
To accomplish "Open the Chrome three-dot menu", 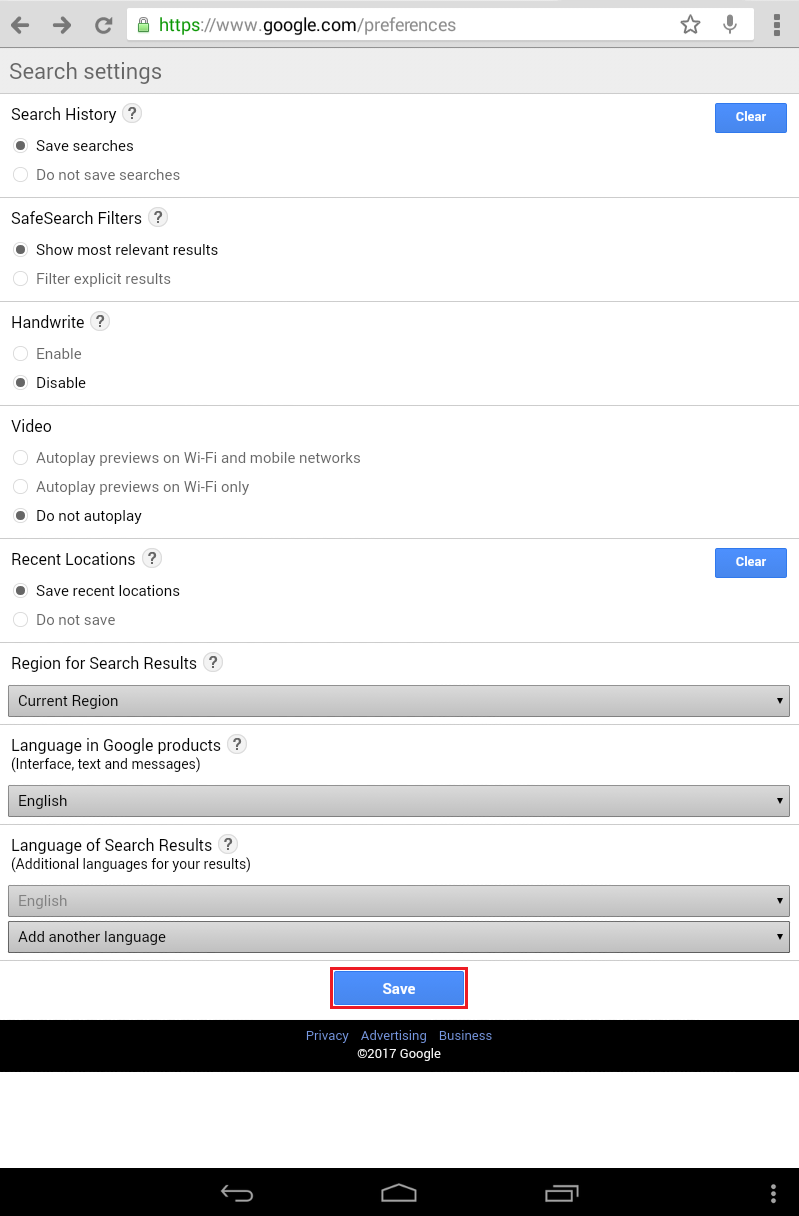I will coord(776,25).
